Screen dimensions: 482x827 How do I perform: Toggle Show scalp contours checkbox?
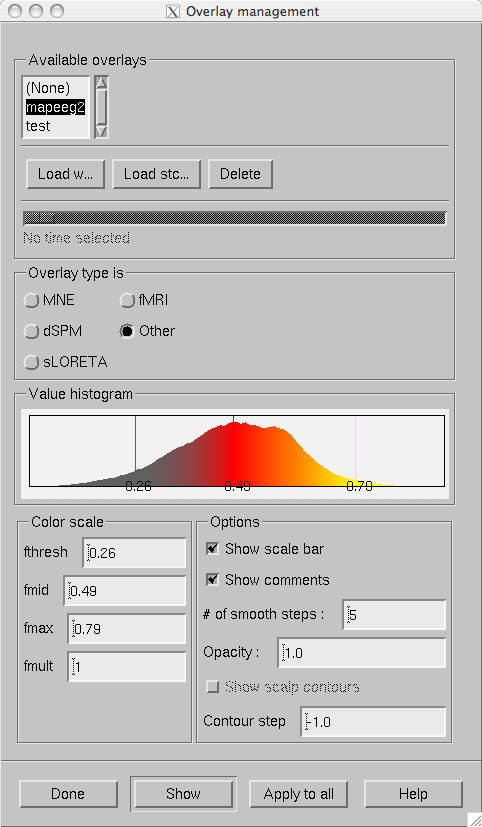tap(213, 687)
